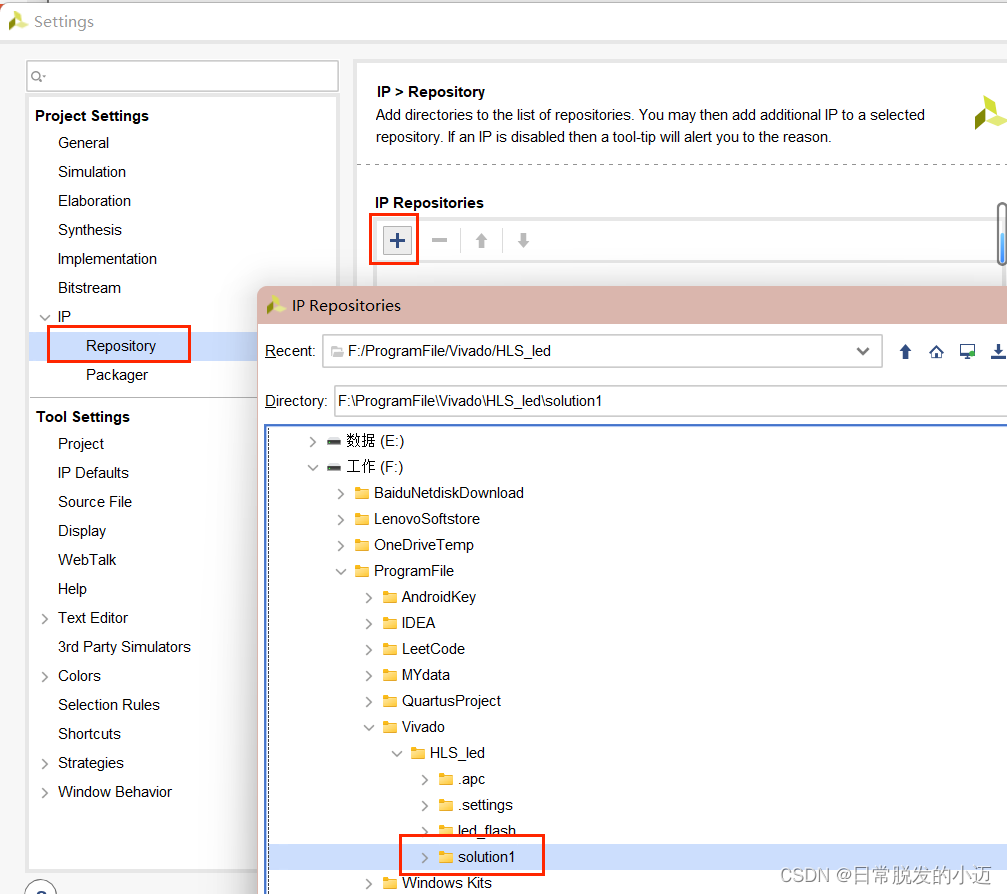1007x894 pixels.
Task: Open Bitstream settings
Action: [x=89, y=287]
